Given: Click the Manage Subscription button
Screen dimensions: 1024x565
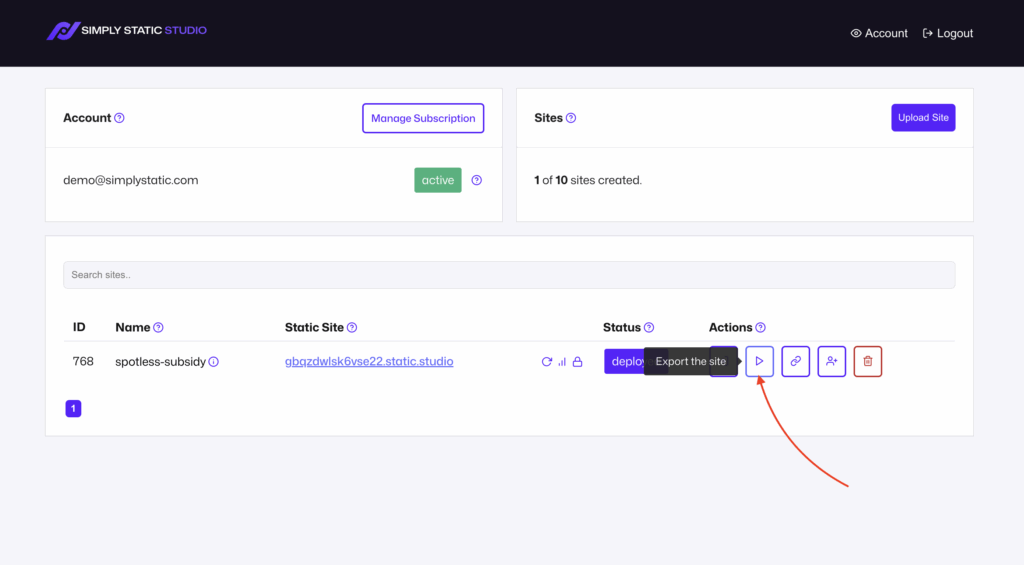Looking at the screenshot, I should [423, 118].
